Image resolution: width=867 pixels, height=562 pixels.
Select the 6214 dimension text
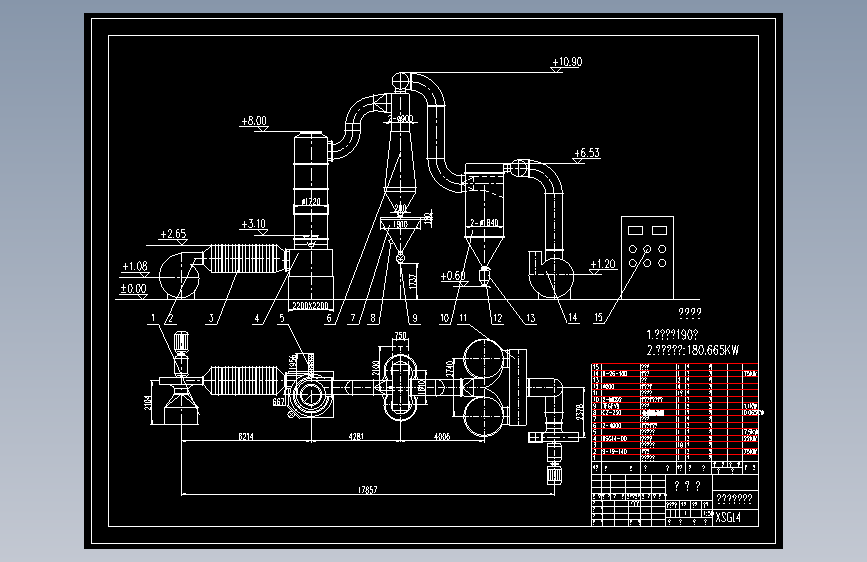point(246,436)
